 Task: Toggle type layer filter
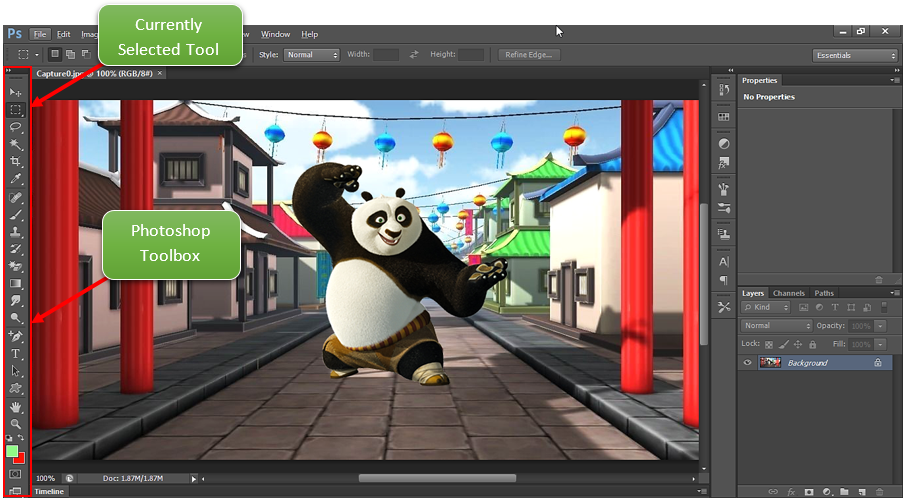pyautogui.click(x=835, y=308)
